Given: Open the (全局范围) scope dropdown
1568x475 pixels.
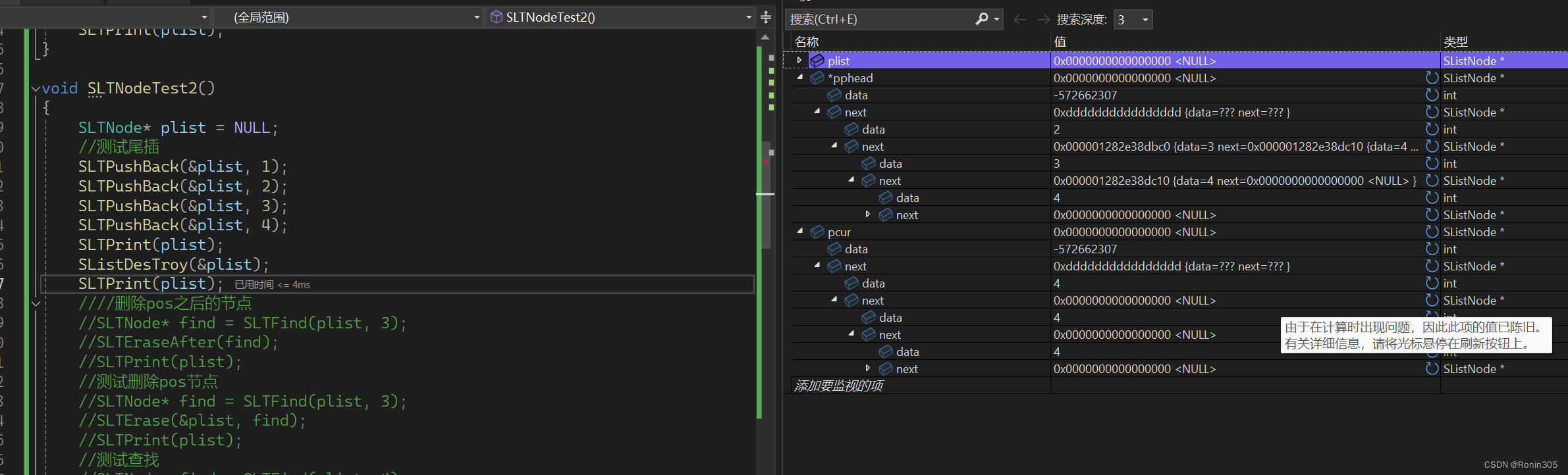Looking at the screenshot, I should (x=477, y=18).
